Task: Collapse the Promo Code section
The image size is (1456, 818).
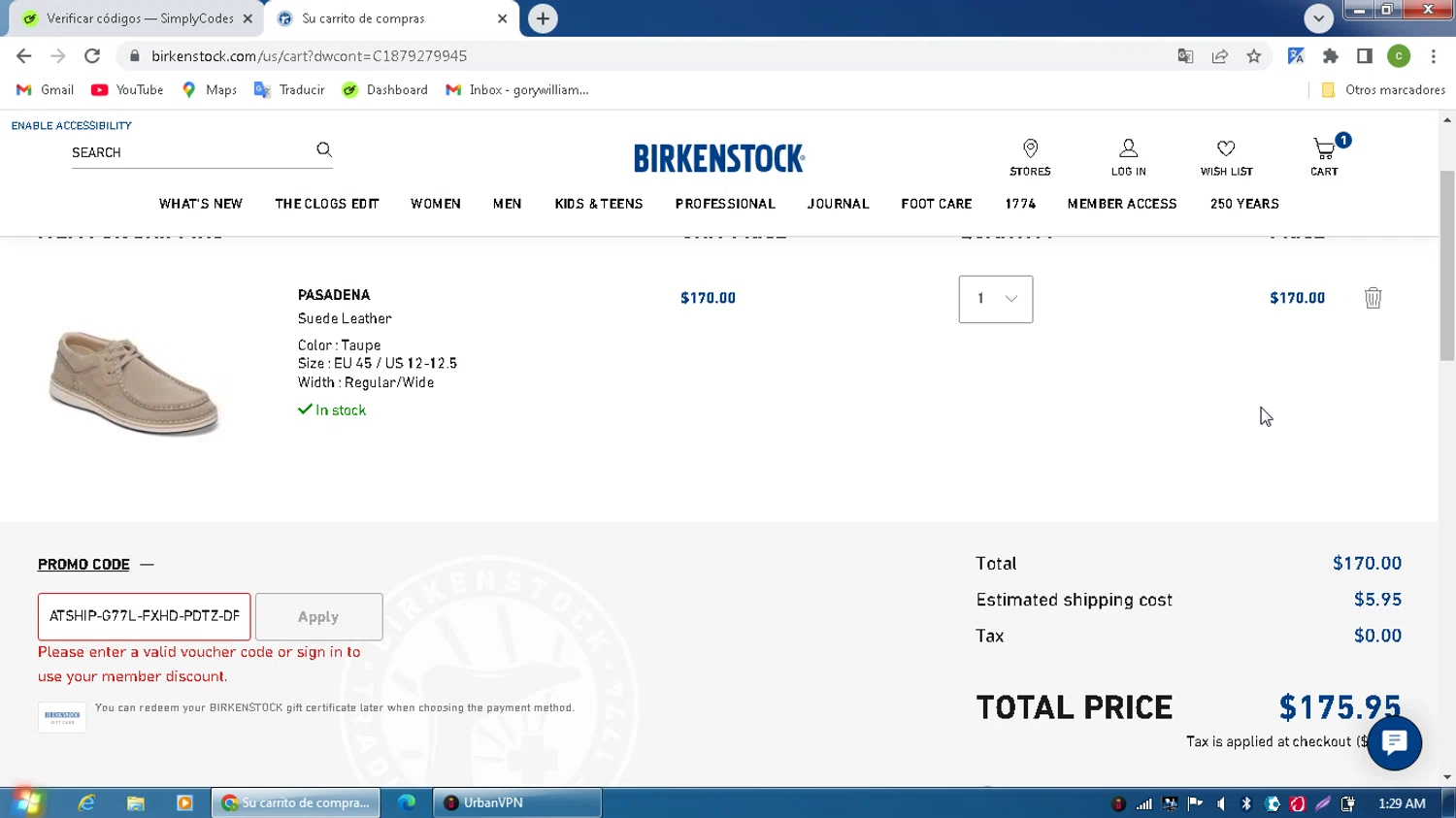Action: [95, 564]
